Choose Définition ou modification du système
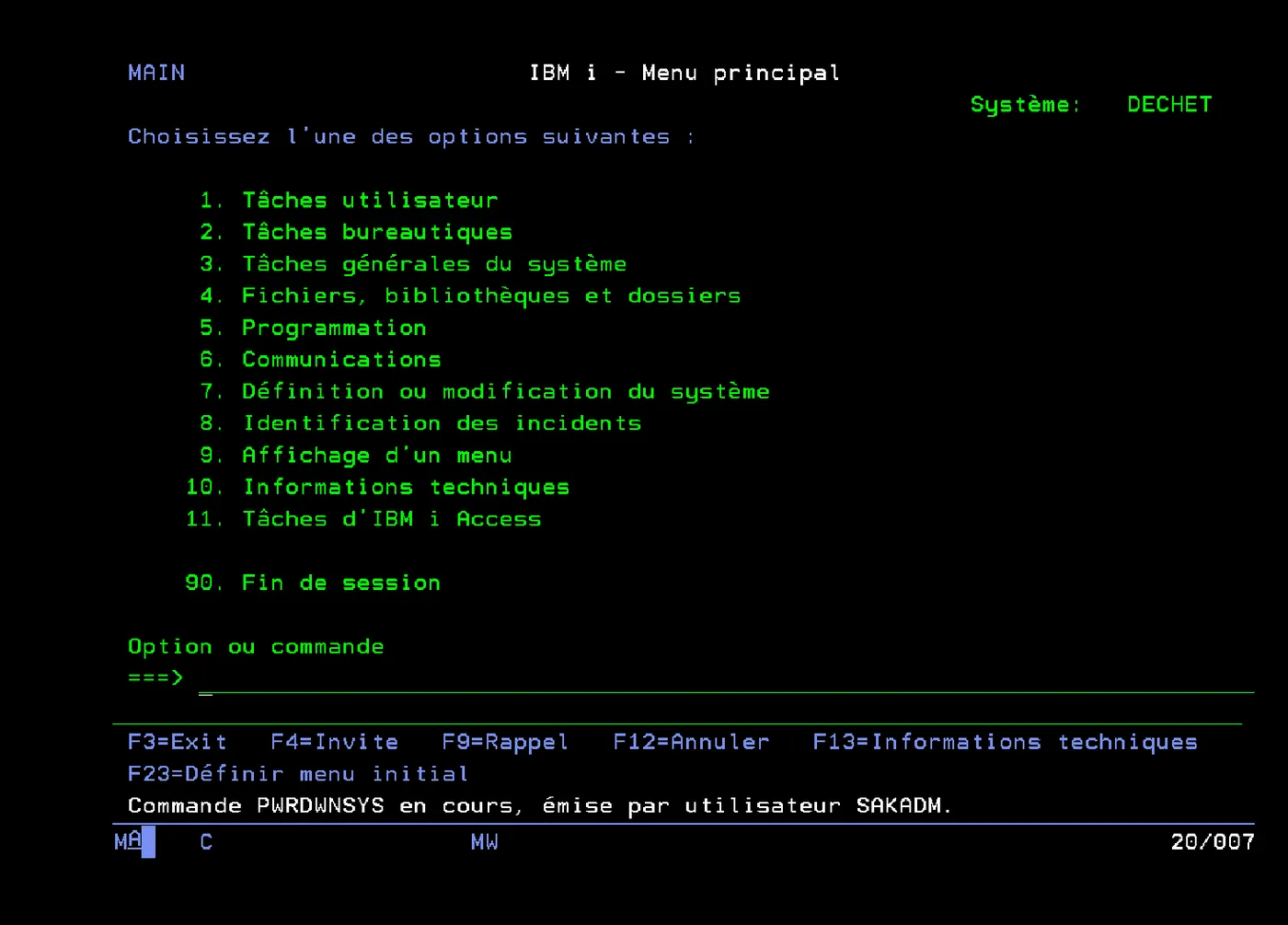This screenshot has height=925, width=1288. click(x=485, y=391)
